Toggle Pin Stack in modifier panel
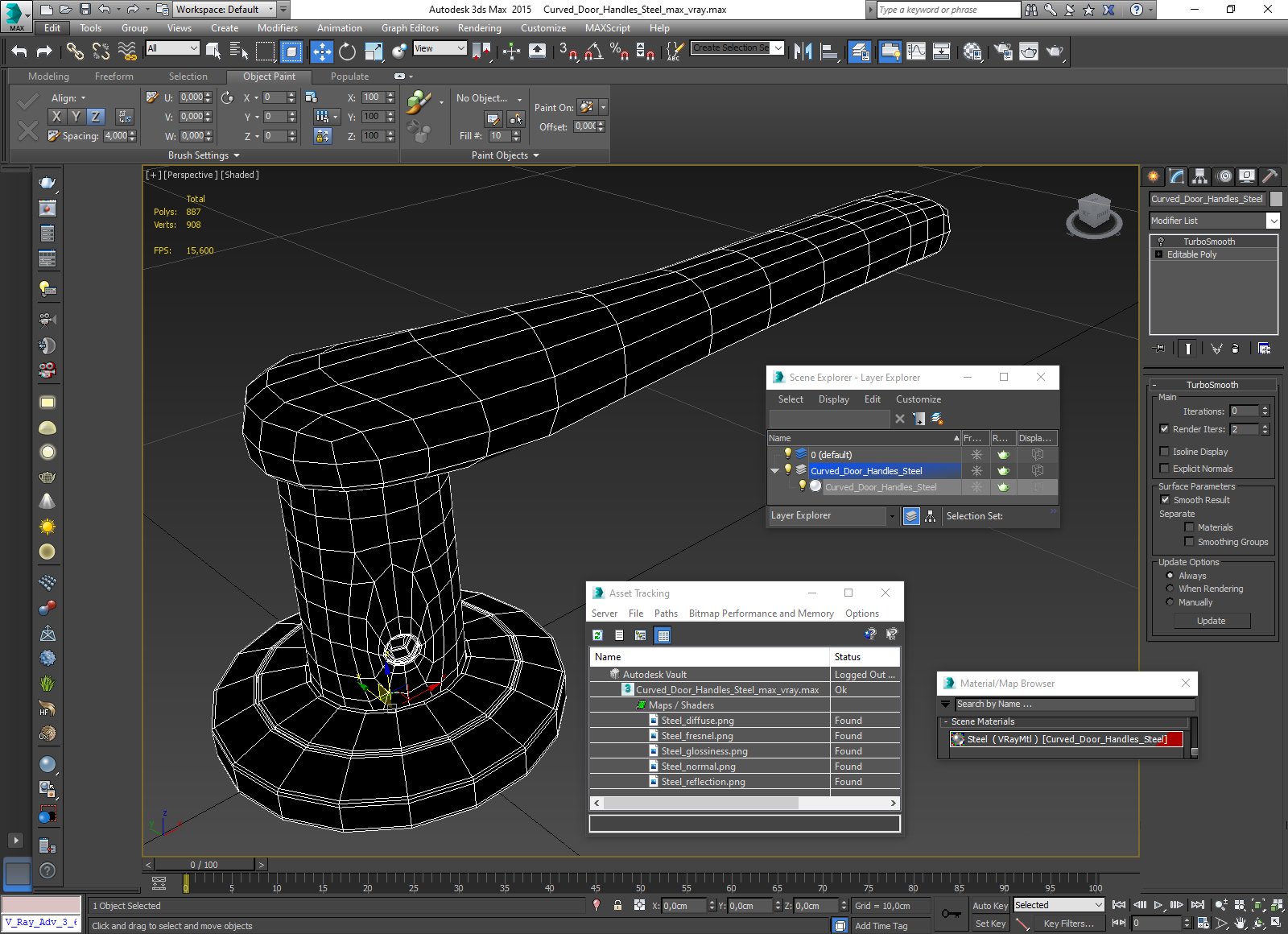This screenshot has width=1288, height=934. tap(1159, 349)
